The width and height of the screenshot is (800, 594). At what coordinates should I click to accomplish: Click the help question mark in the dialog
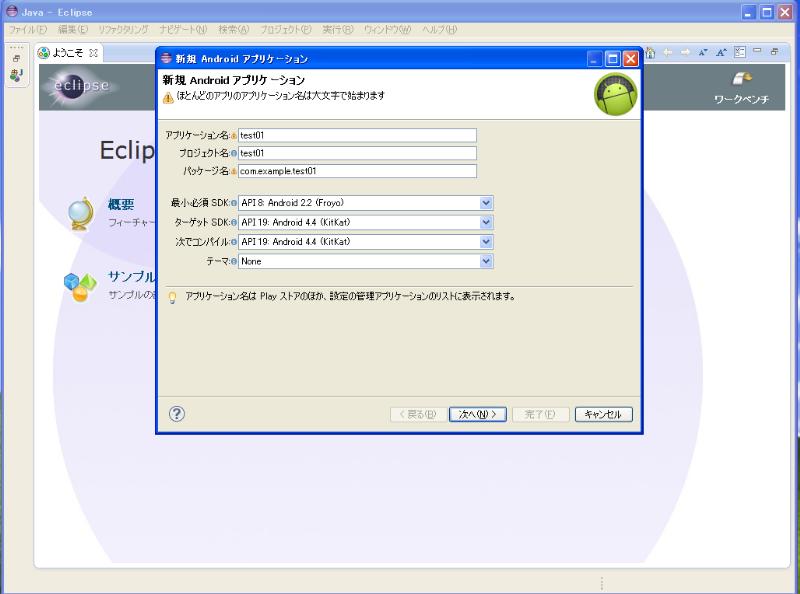pyautogui.click(x=177, y=414)
